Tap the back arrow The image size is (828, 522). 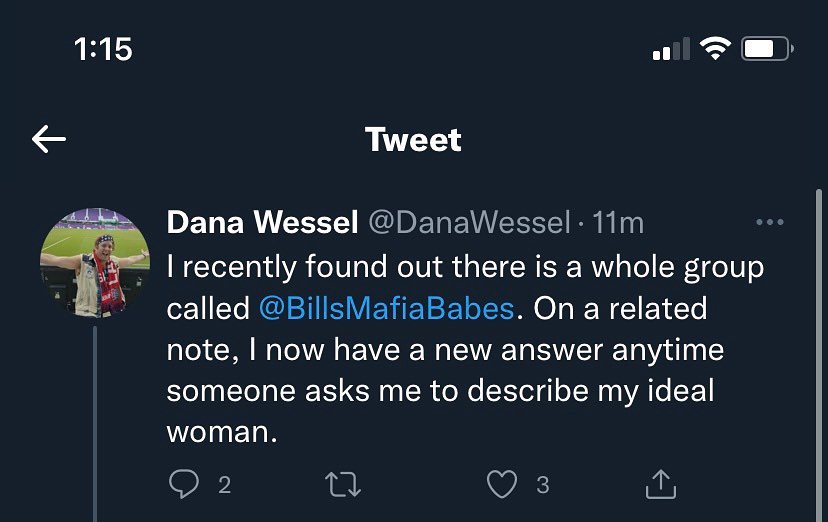(x=49, y=139)
